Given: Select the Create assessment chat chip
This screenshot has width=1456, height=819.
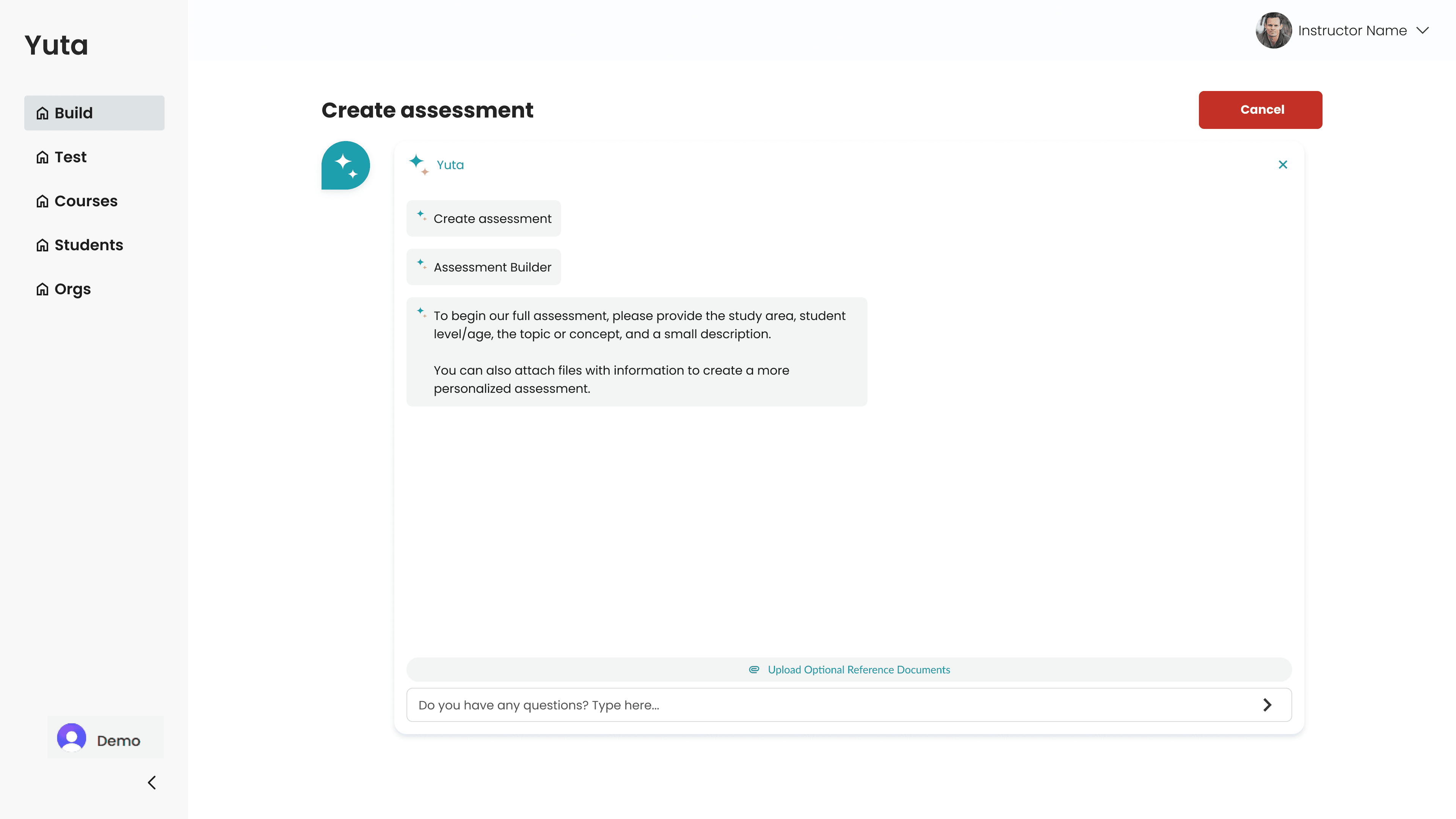Looking at the screenshot, I should tap(484, 219).
